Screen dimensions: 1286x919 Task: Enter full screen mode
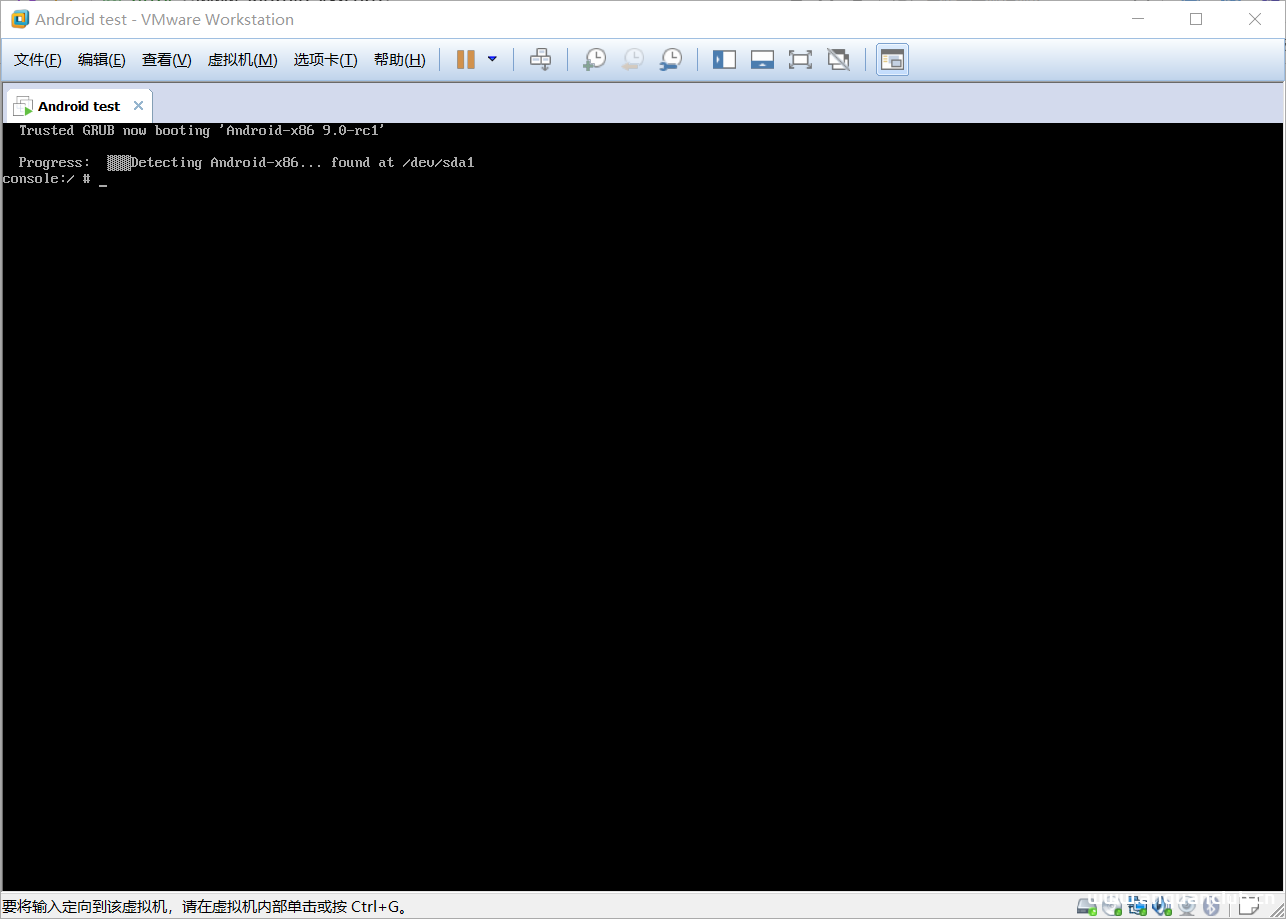800,59
